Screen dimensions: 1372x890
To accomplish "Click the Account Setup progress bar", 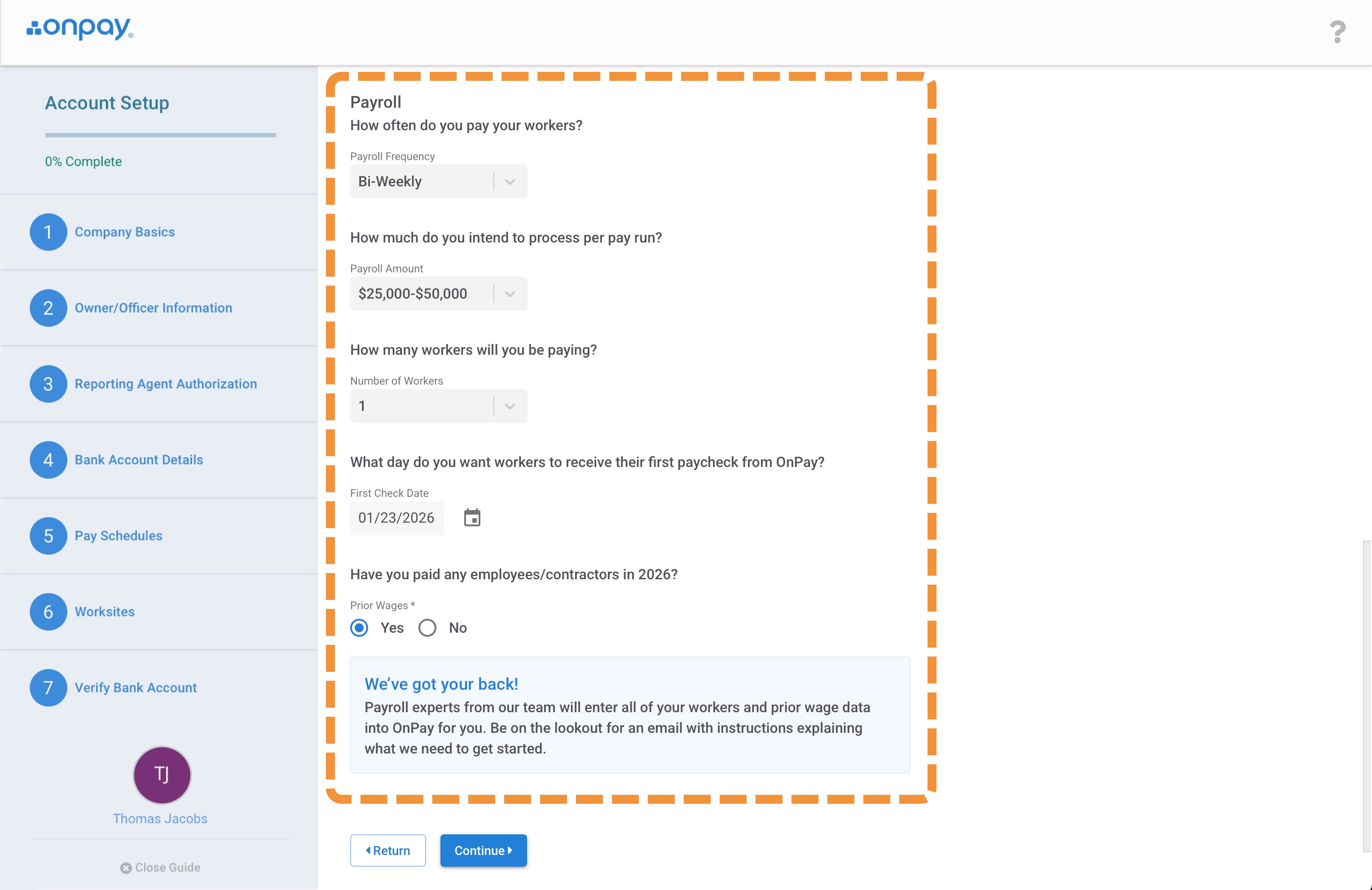I will 160,136.
